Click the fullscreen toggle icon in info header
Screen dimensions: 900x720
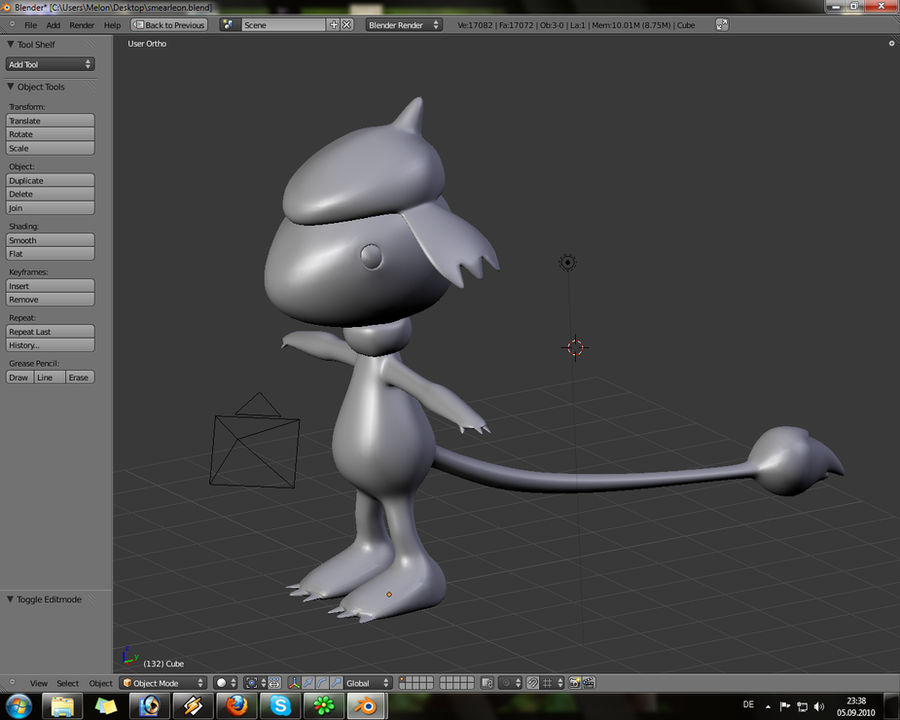coord(722,25)
